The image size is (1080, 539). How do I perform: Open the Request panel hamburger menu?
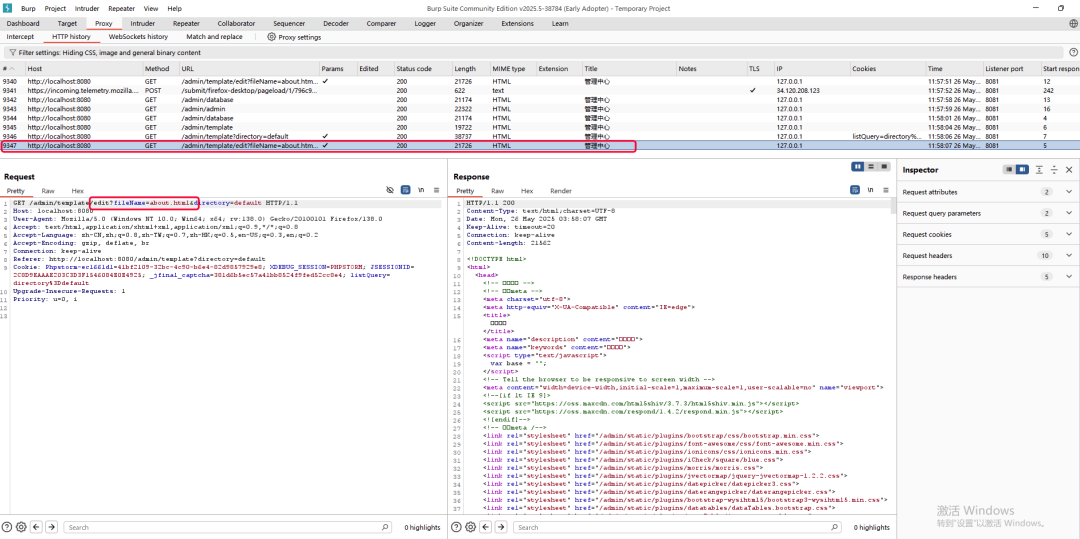(x=436, y=190)
